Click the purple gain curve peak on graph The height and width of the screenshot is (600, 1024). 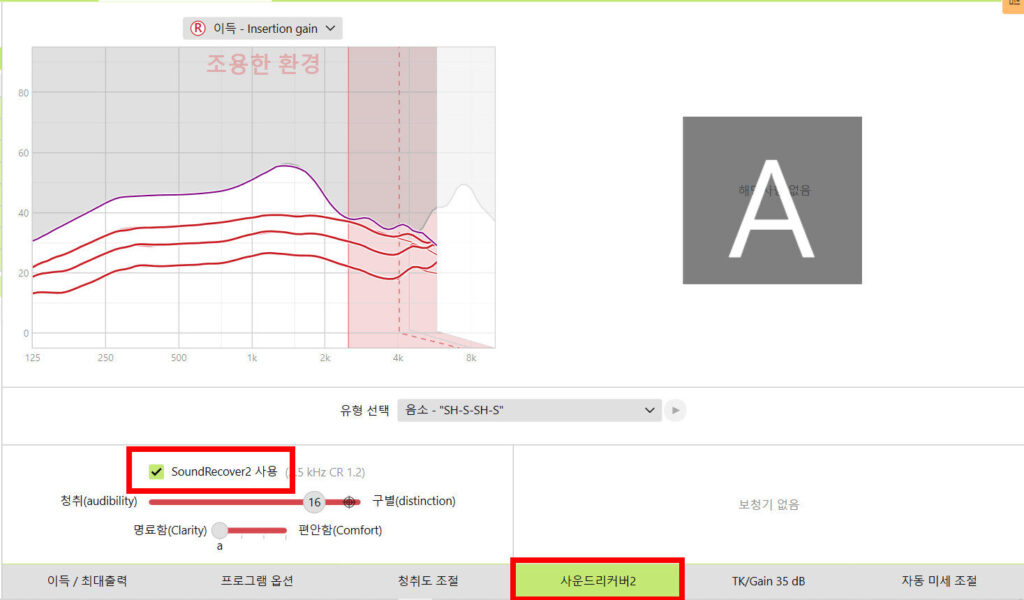[285, 166]
